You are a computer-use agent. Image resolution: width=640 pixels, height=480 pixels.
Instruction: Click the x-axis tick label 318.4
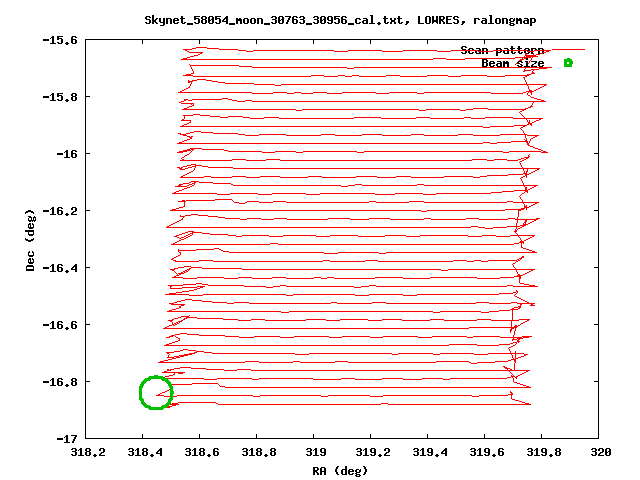(x=145, y=452)
